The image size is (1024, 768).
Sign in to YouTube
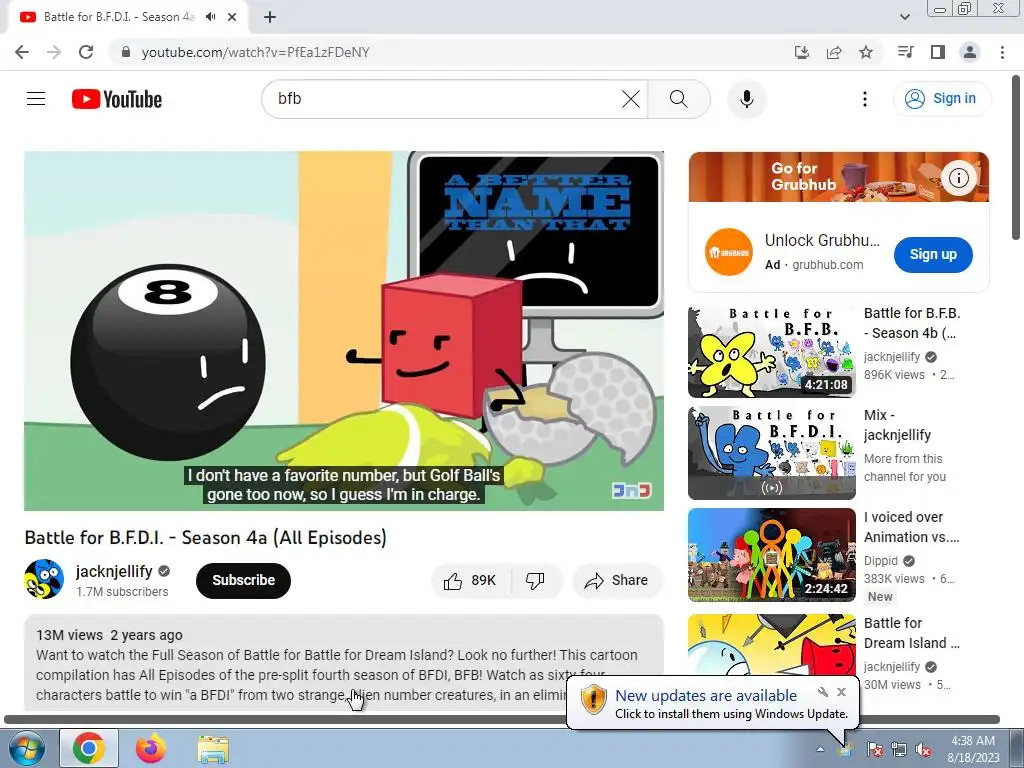tap(941, 99)
